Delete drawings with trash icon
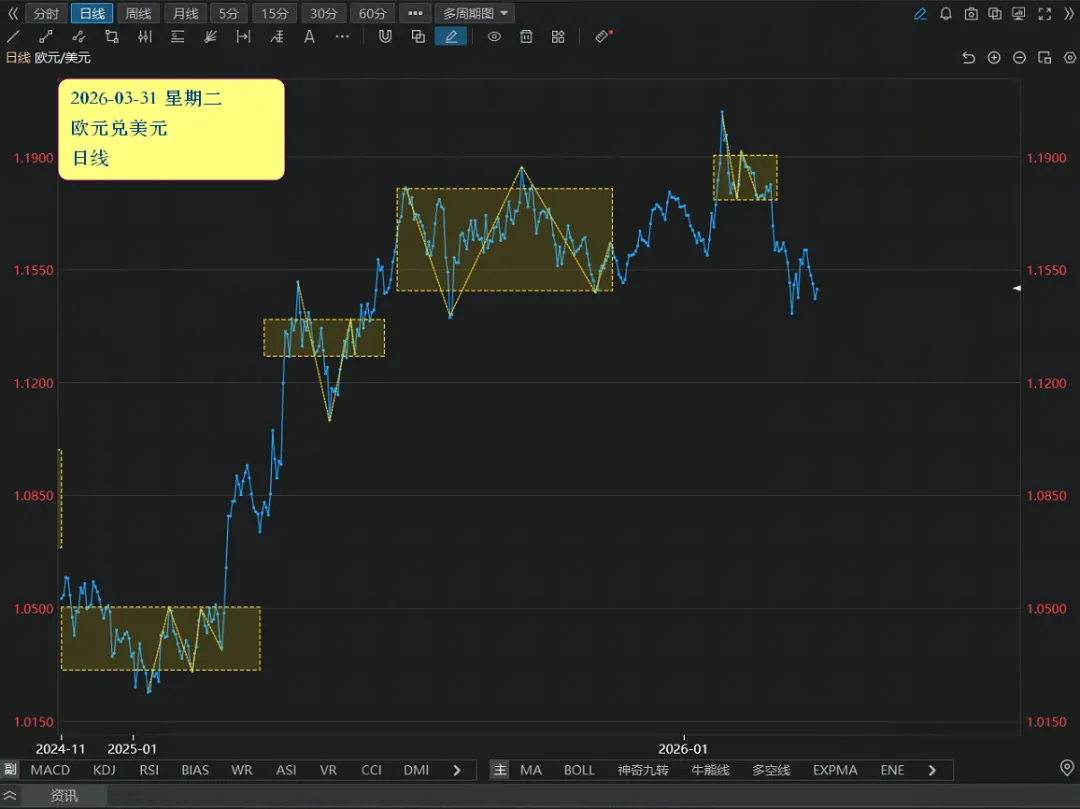 tap(526, 37)
